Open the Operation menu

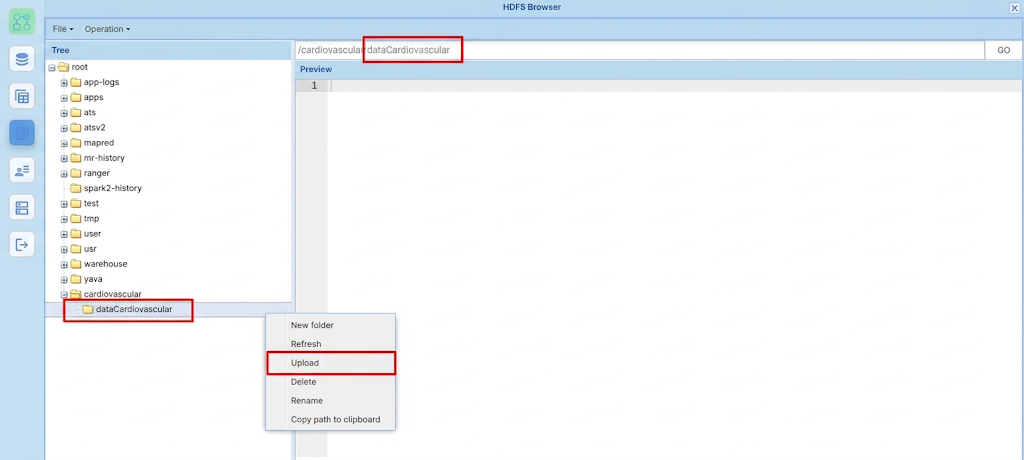click(107, 29)
